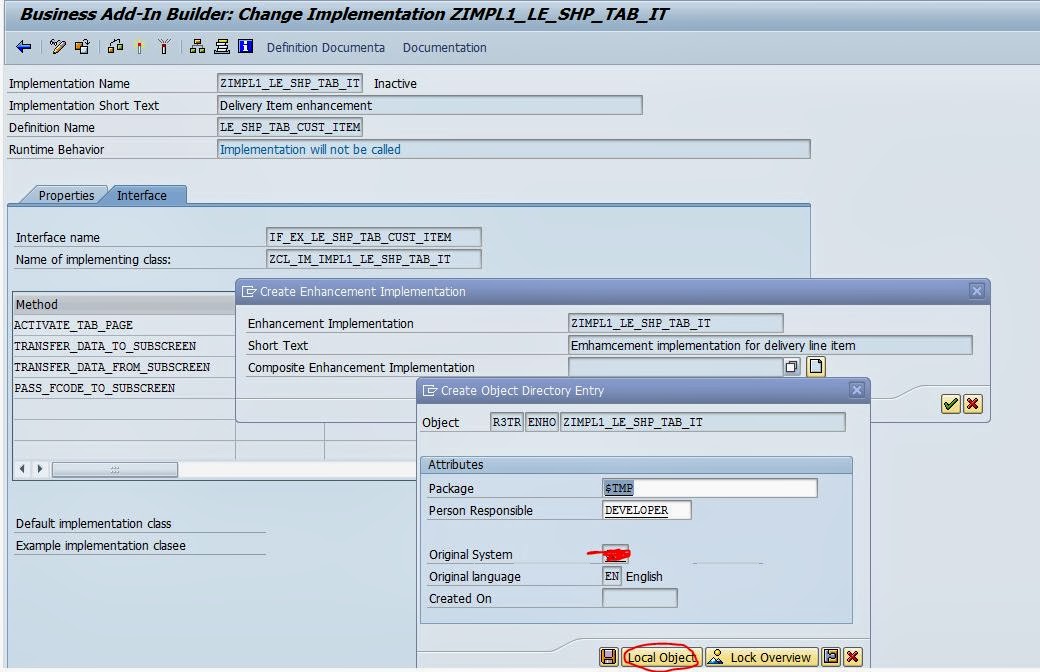Screen dimensions: 1040x672
Task: Cancel the Create Enhancement Implementation dialog (red X)
Action: click(972, 404)
